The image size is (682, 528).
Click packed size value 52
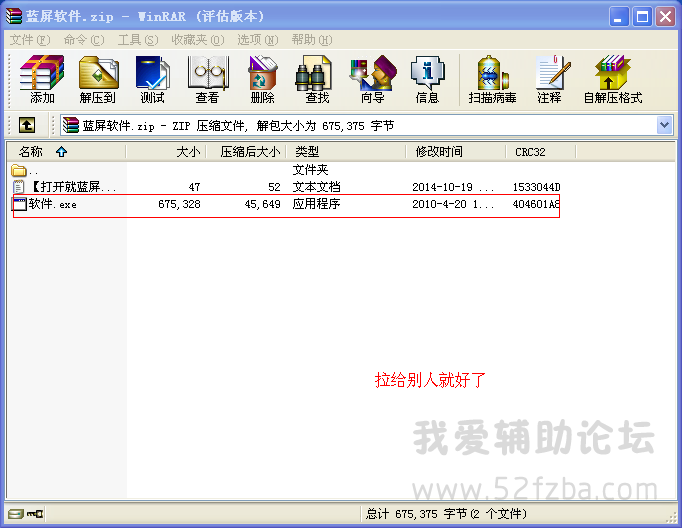click(x=274, y=187)
